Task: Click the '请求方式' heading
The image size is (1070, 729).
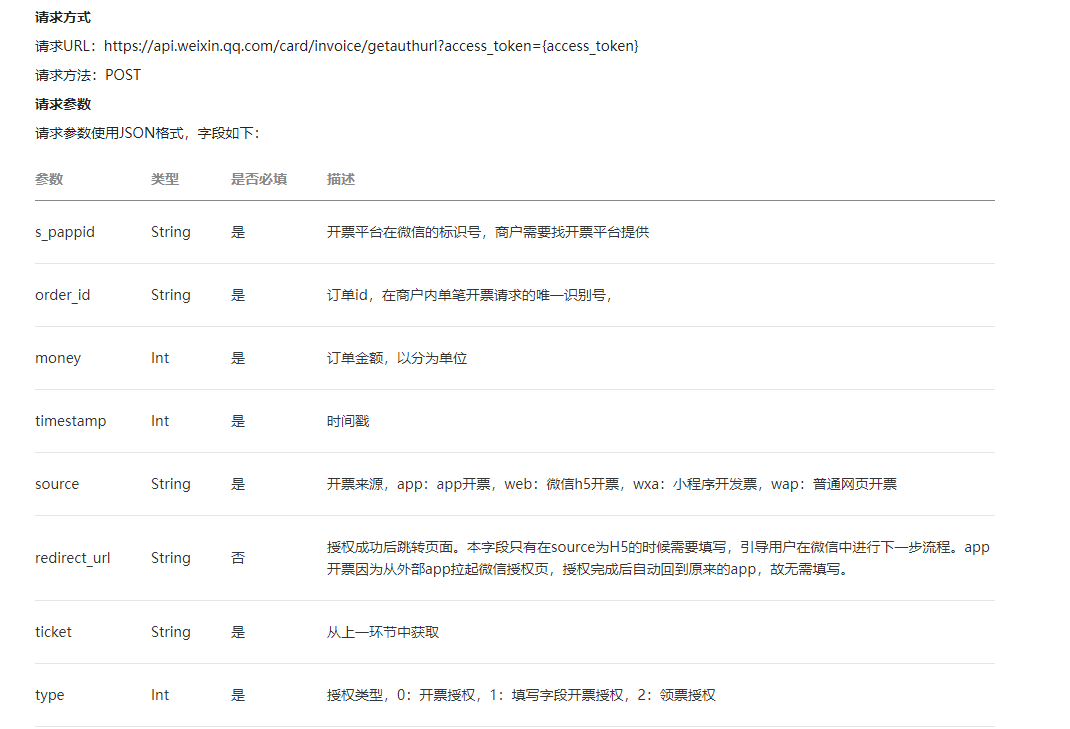Action: pyautogui.click(x=63, y=17)
